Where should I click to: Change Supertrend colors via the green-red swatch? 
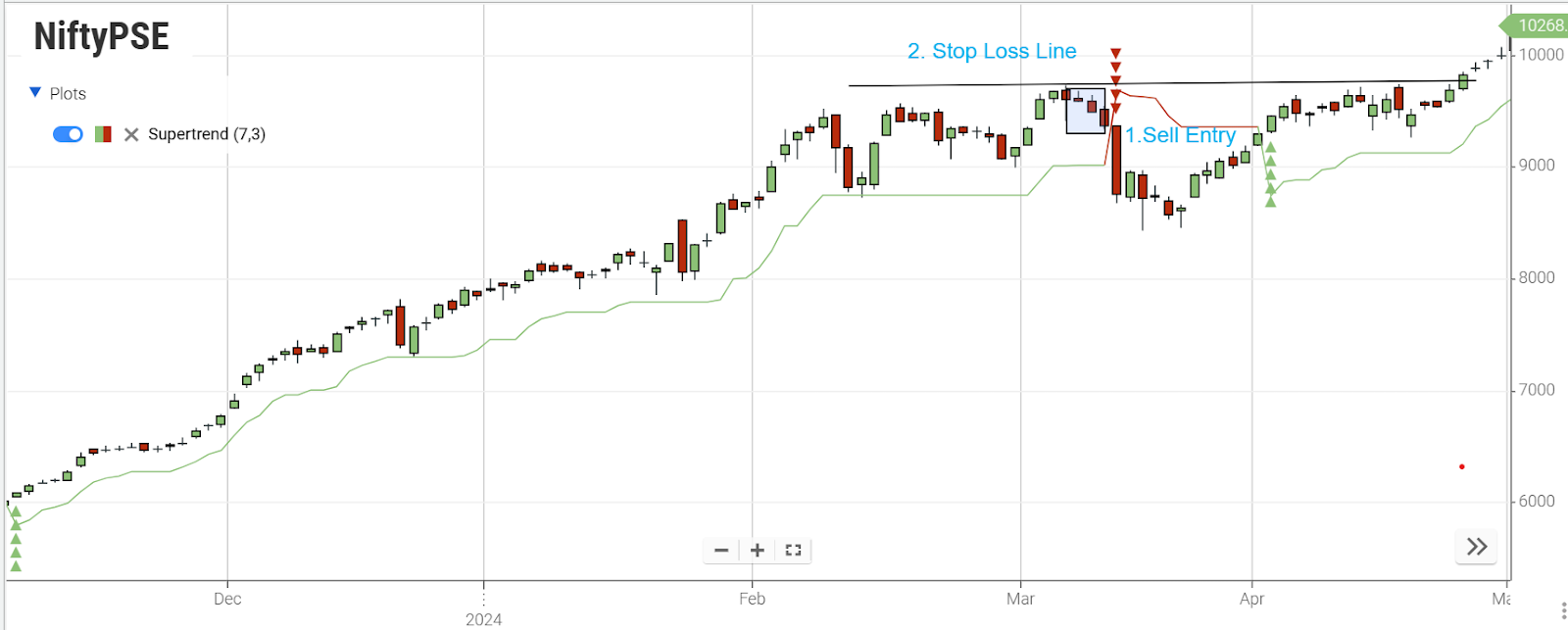pos(103,134)
